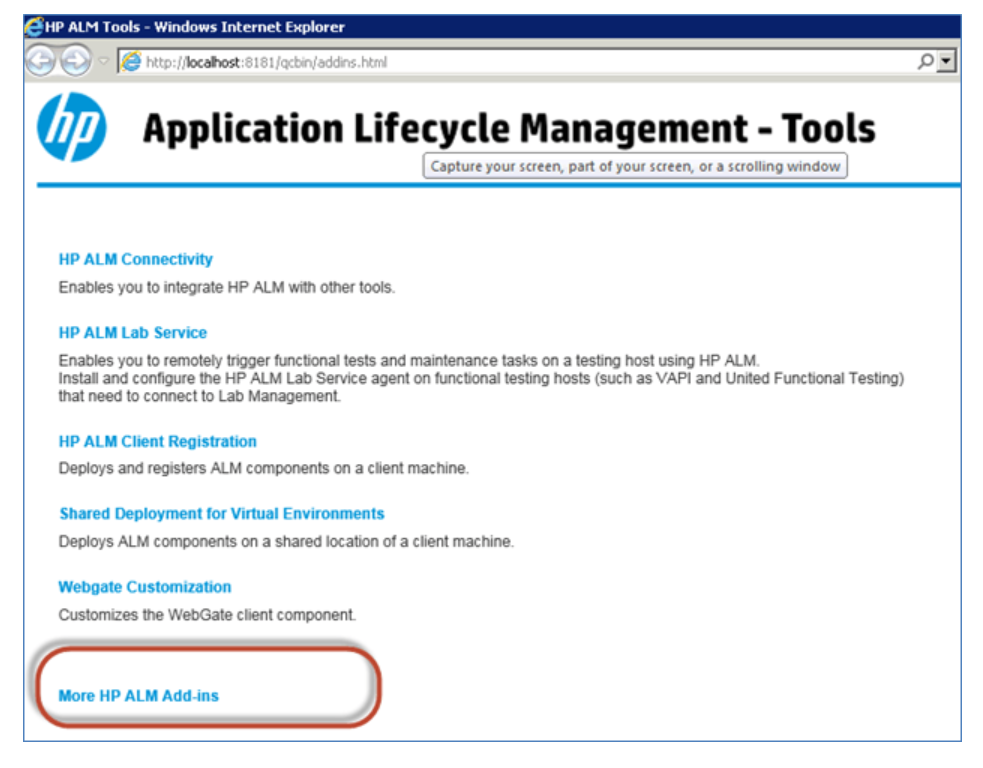Open the recent pages dropdown arrow
Screen dimensions: 983x768
104,61
